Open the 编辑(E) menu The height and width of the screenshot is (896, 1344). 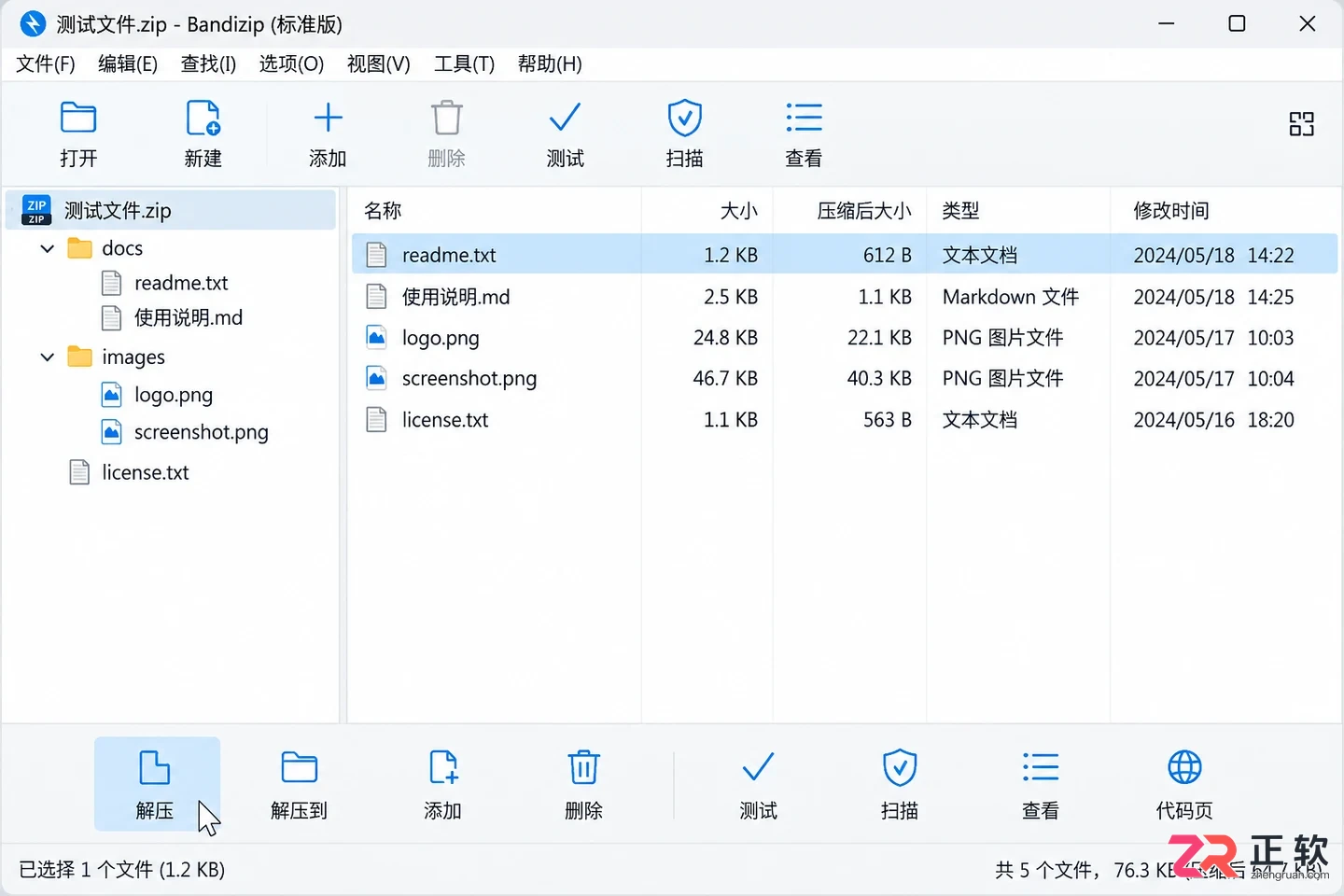click(x=128, y=63)
